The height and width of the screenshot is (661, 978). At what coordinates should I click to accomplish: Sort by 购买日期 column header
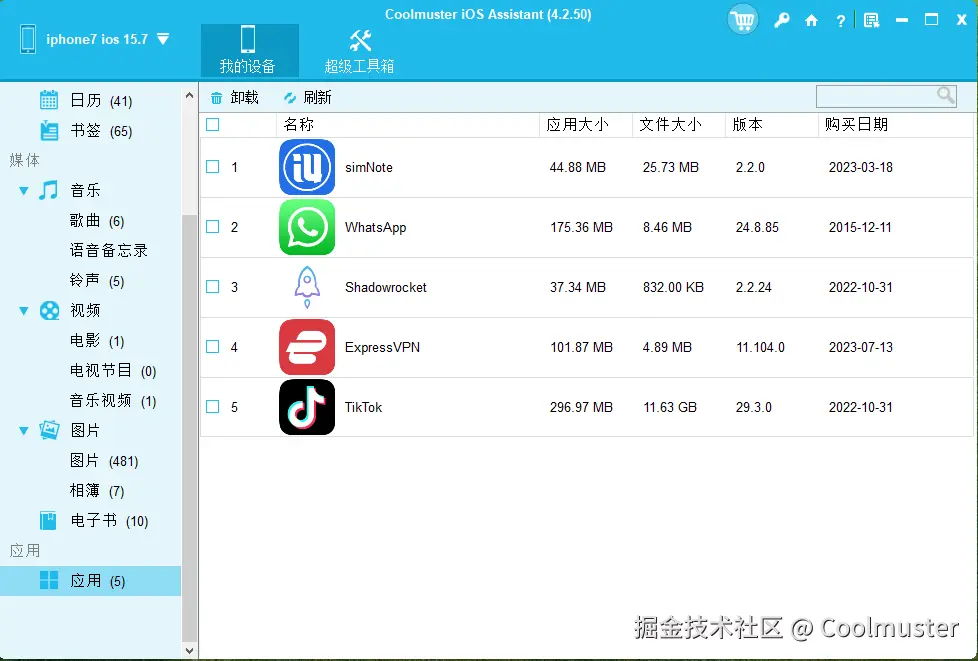pos(896,125)
